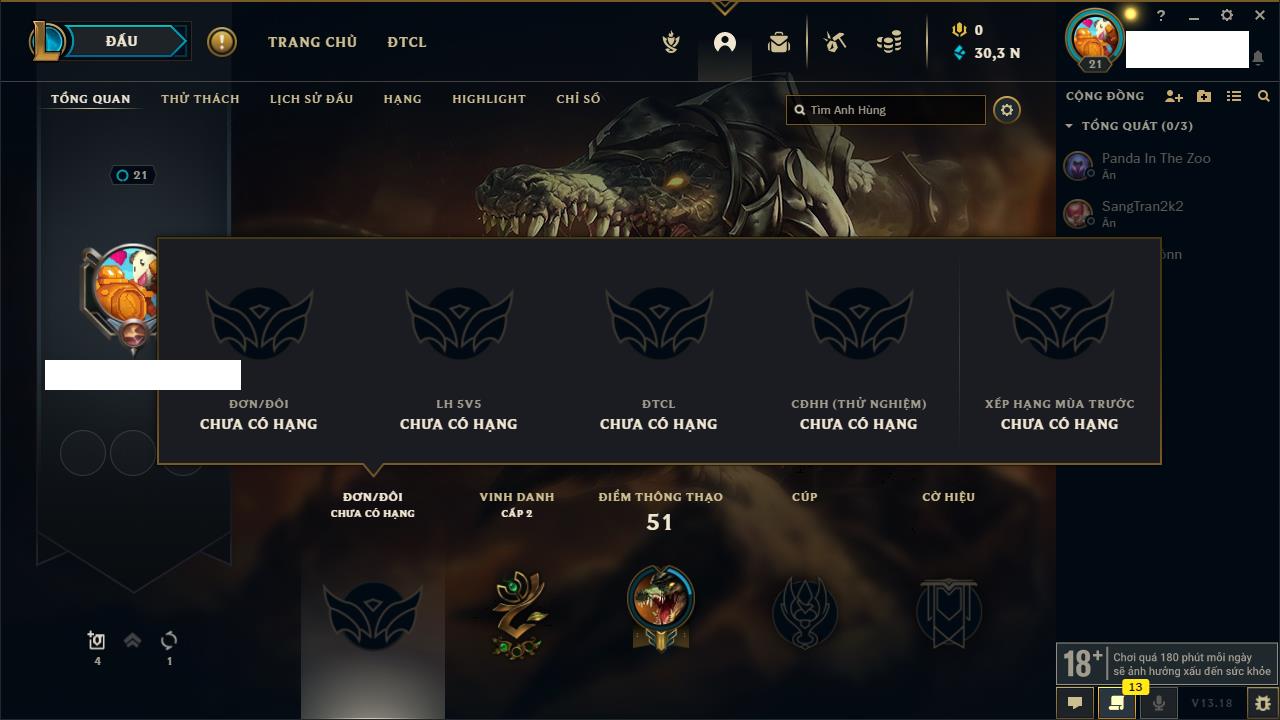Toggle the microphone mute button
This screenshot has width=1280, height=720.
click(x=1158, y=703)
